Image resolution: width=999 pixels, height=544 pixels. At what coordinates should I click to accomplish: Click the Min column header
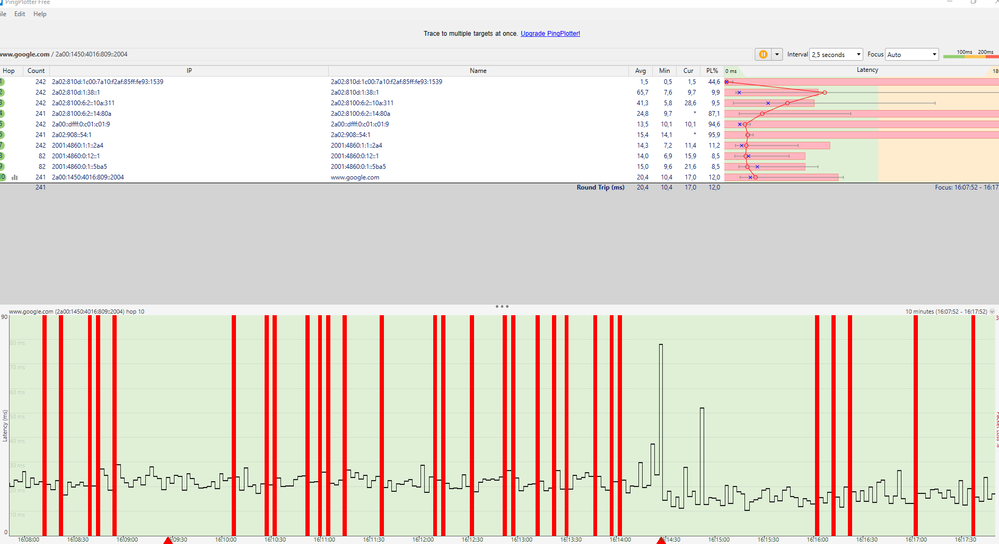(x=664, y=71)
